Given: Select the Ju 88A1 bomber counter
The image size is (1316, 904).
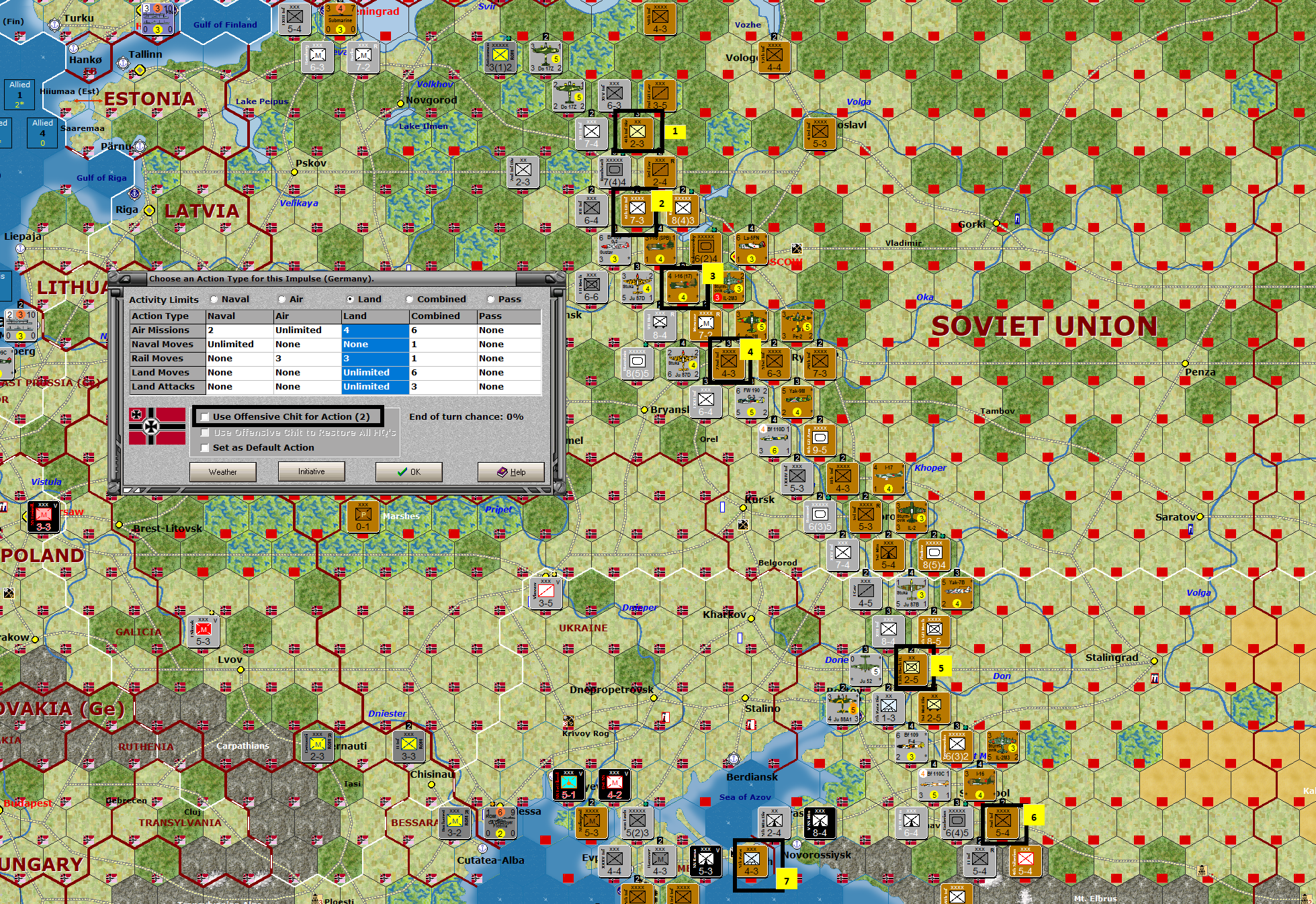Looking at the screenshot, I should 842,709.
